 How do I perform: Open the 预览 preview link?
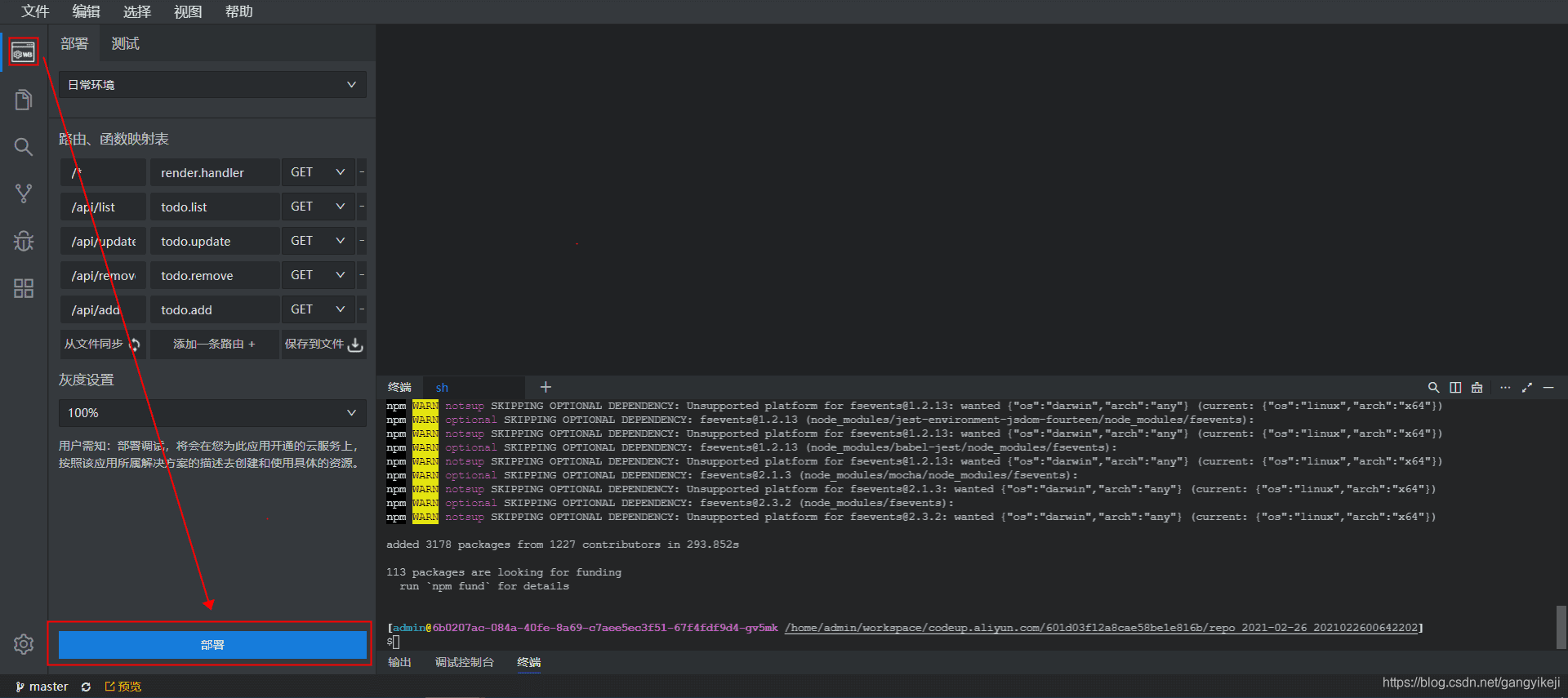(123, 687)
